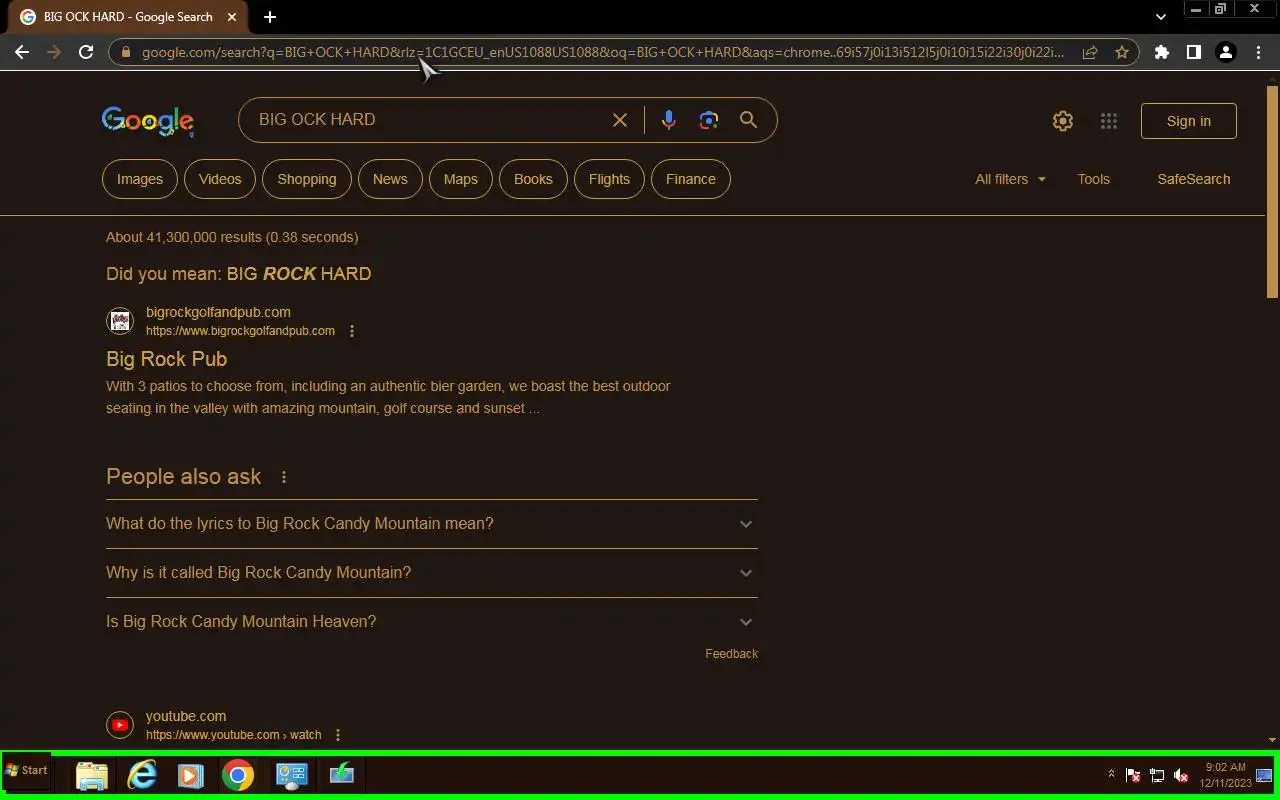Click the YouTube favicon icon

pos(120,725)
